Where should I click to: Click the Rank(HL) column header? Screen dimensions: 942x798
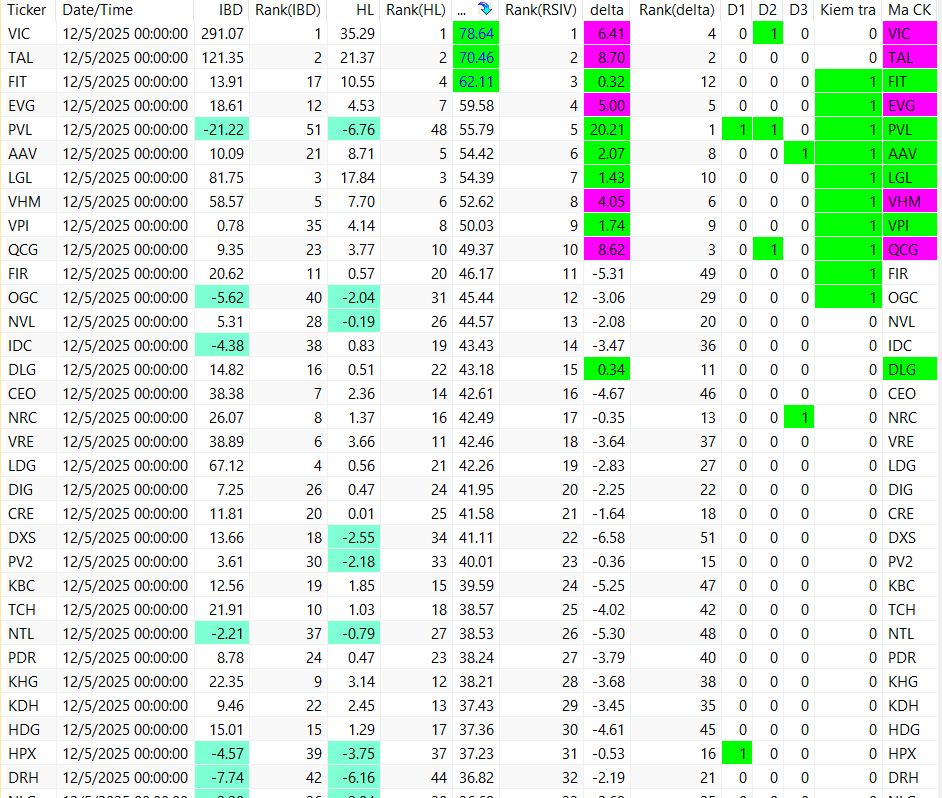point(416,10)
